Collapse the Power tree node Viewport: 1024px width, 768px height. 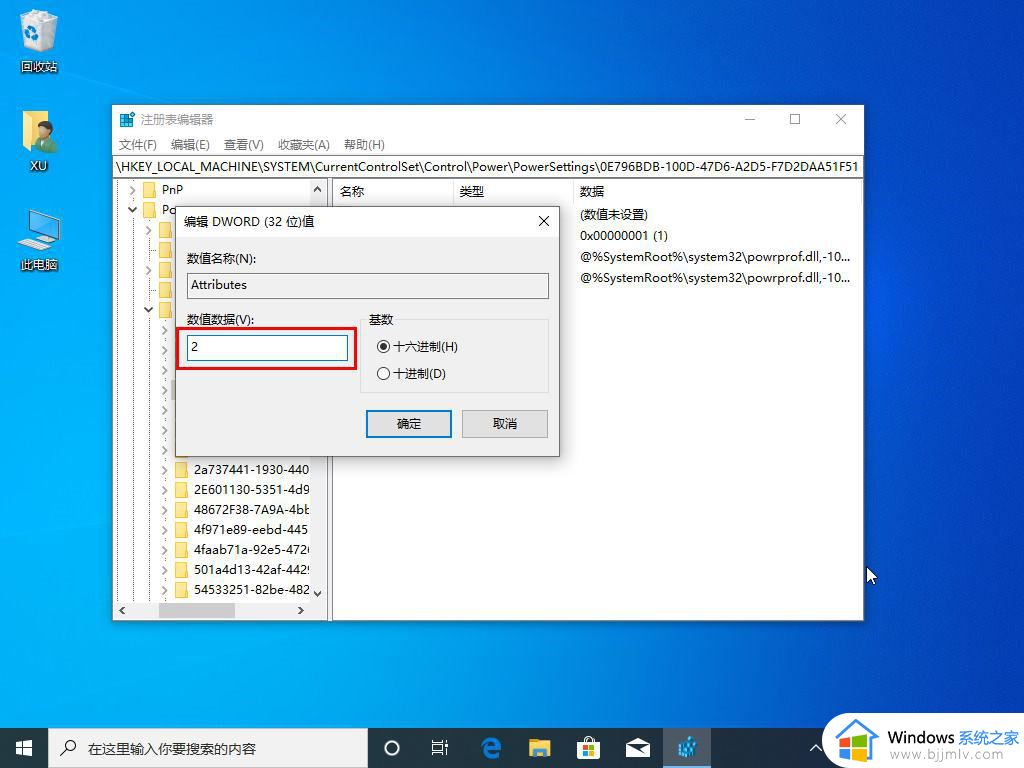(x=133, y=210)
